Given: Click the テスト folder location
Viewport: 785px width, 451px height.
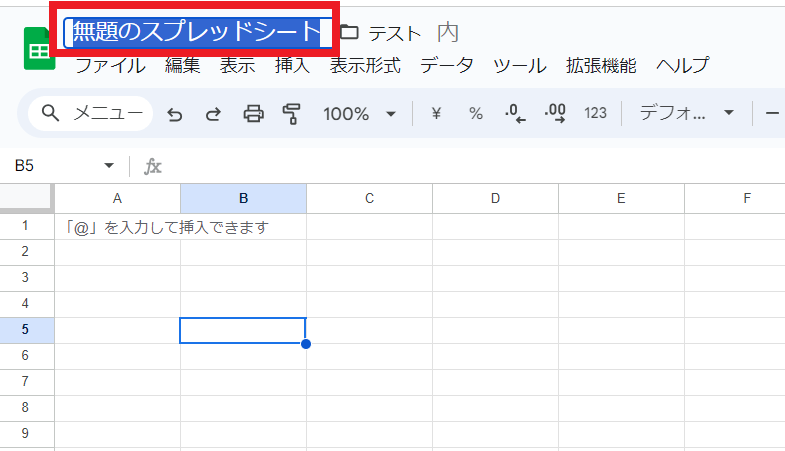Looking at the screenshot, I should 382,33.
